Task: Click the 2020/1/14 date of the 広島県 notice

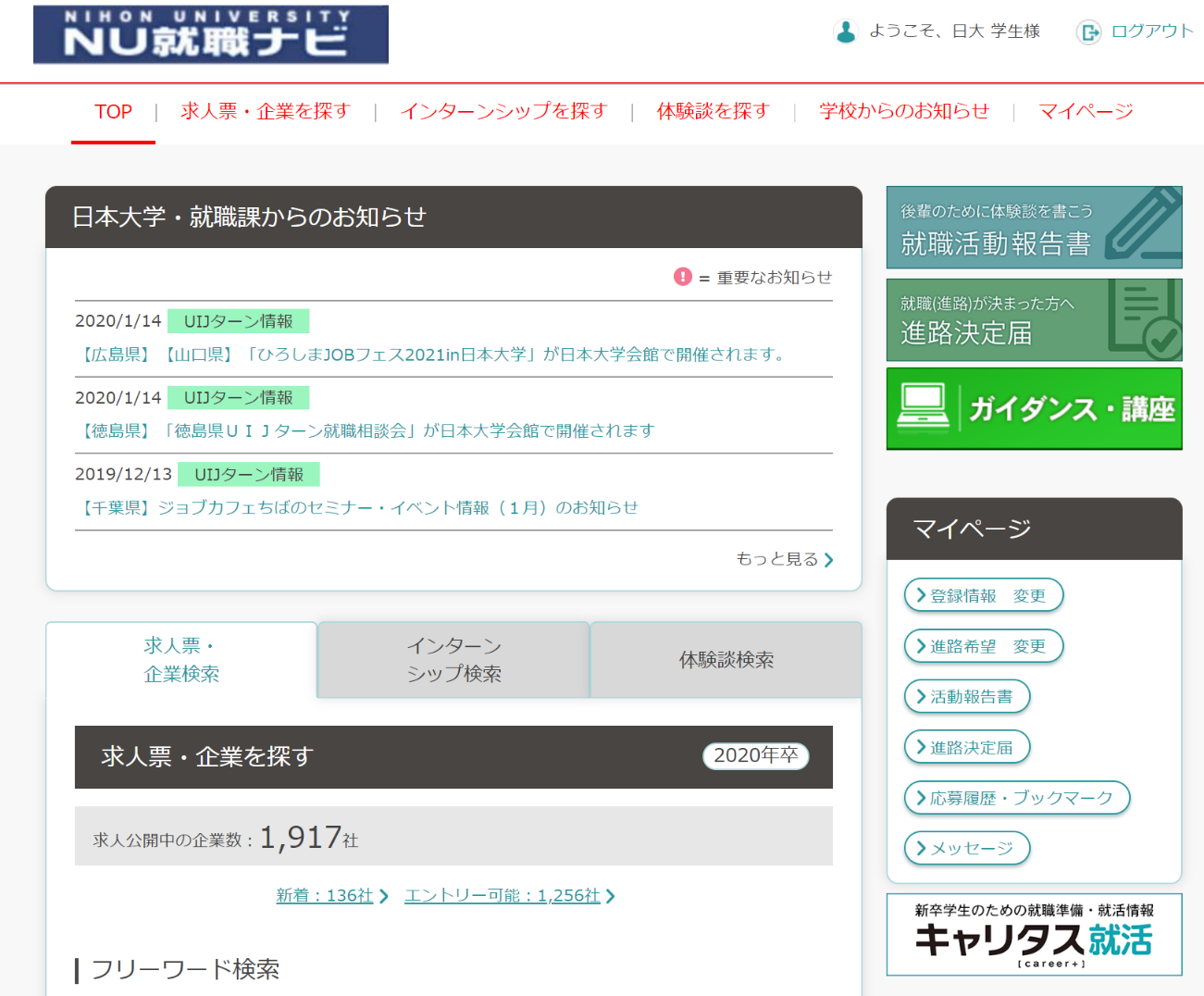Action: [x=118, y=321]
